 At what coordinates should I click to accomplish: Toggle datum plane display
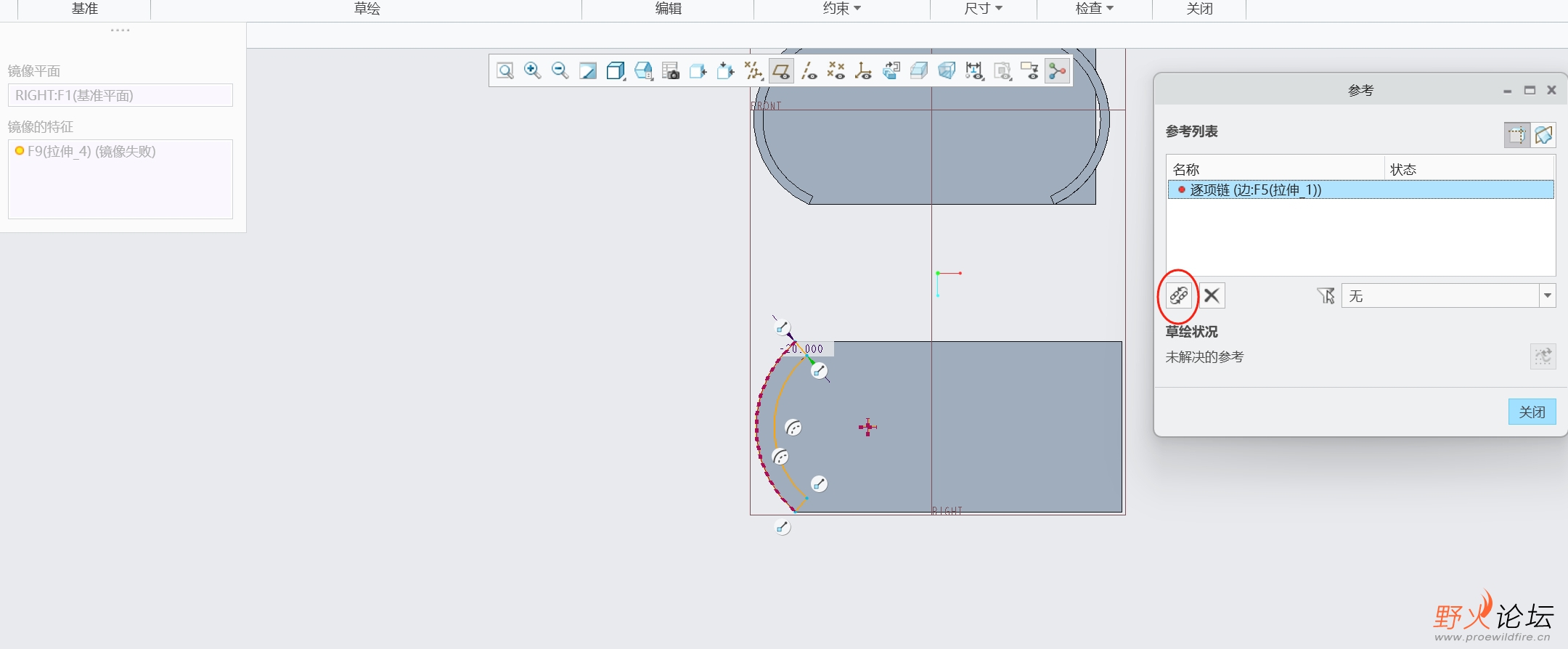(x=781, y=70)
